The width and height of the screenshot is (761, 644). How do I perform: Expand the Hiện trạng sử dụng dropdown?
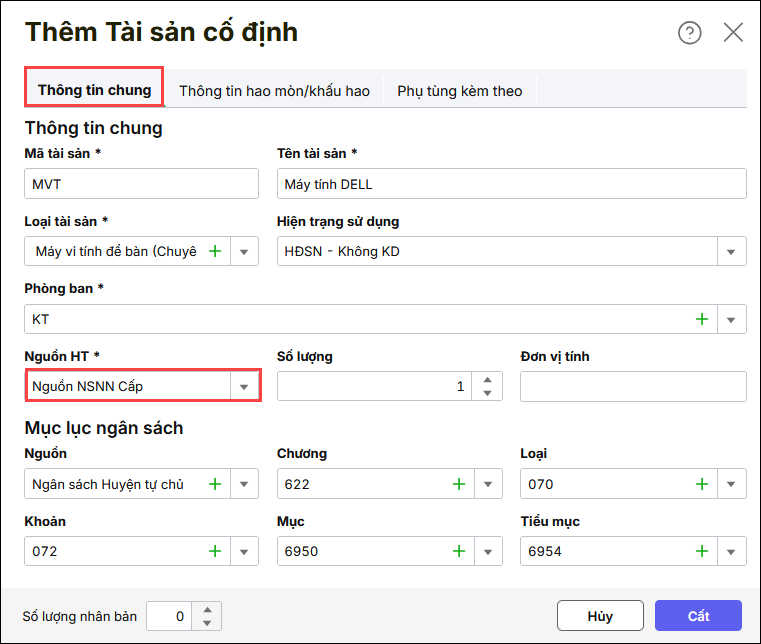731,251
